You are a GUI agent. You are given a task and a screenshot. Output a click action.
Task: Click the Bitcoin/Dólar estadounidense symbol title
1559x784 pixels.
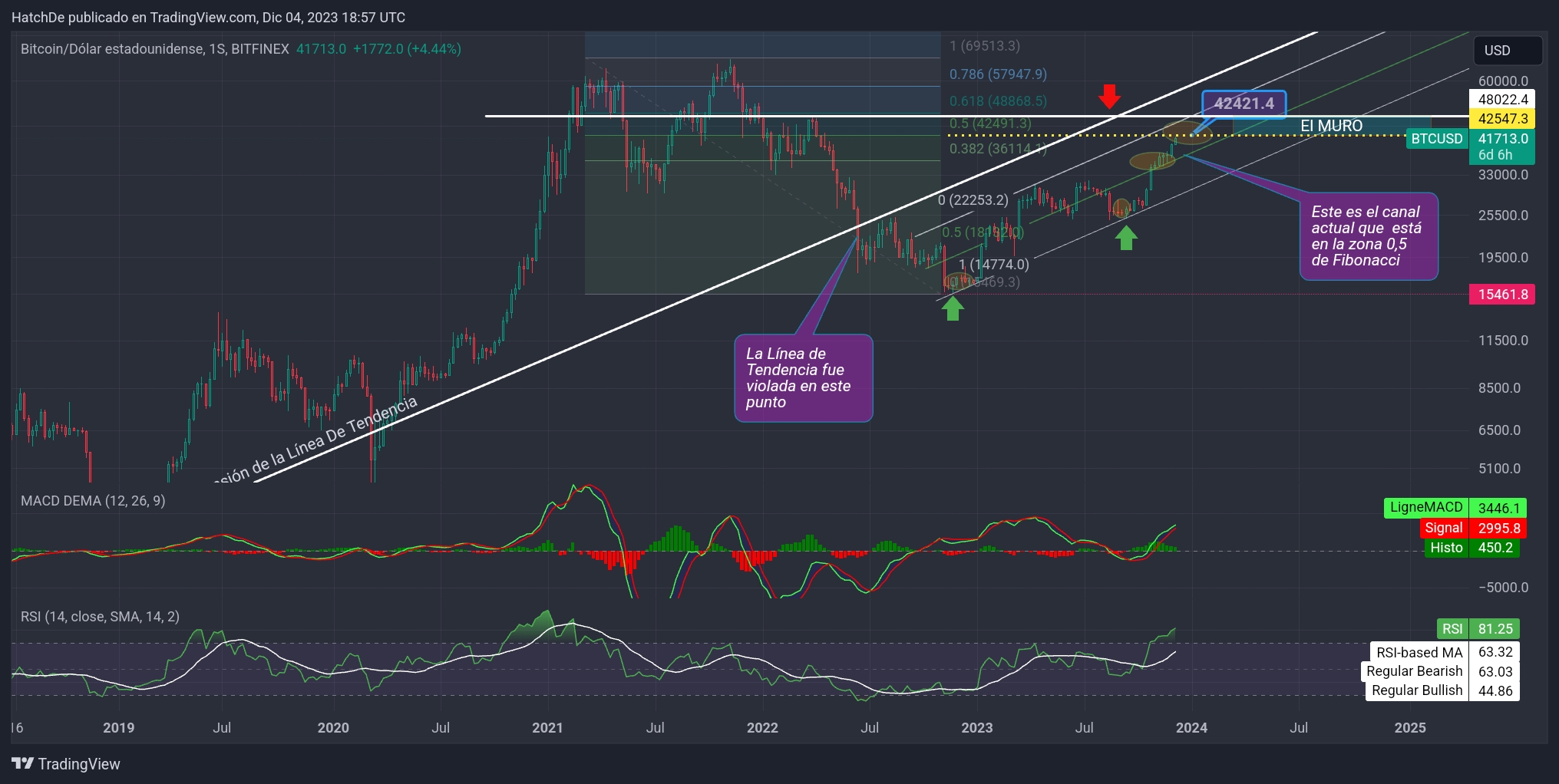pos(154,49)
